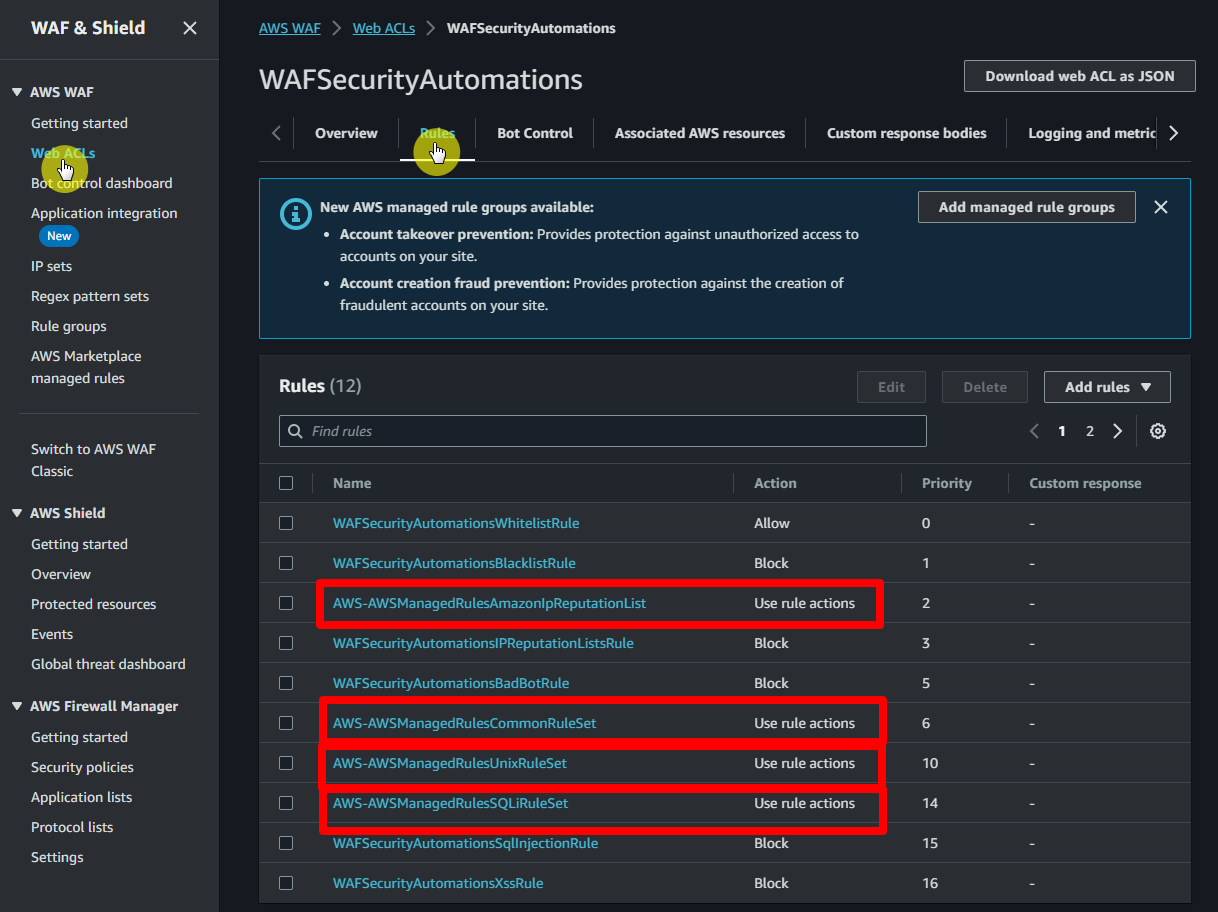Close the WAF & Shield side panel
Image resolution: width=1218 pixels, height=912 pixels.
pos(190,28)
